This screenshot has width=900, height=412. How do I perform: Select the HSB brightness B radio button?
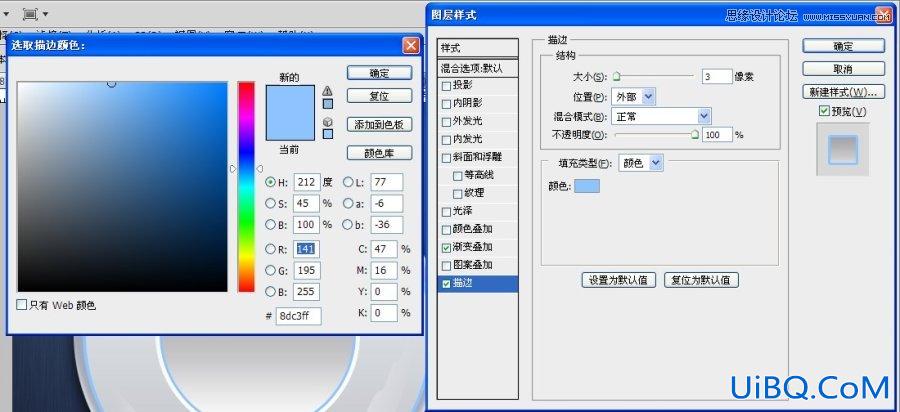click(x=270, y=224)
